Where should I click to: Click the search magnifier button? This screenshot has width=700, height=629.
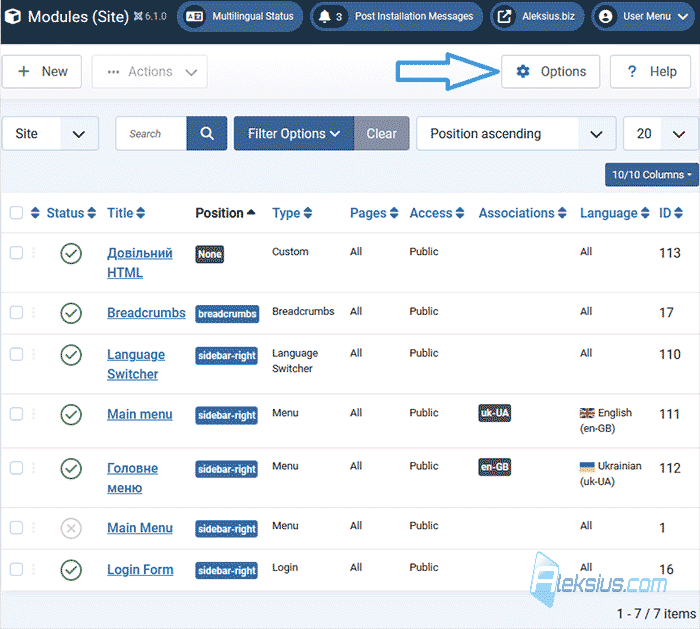click(207, 133)
